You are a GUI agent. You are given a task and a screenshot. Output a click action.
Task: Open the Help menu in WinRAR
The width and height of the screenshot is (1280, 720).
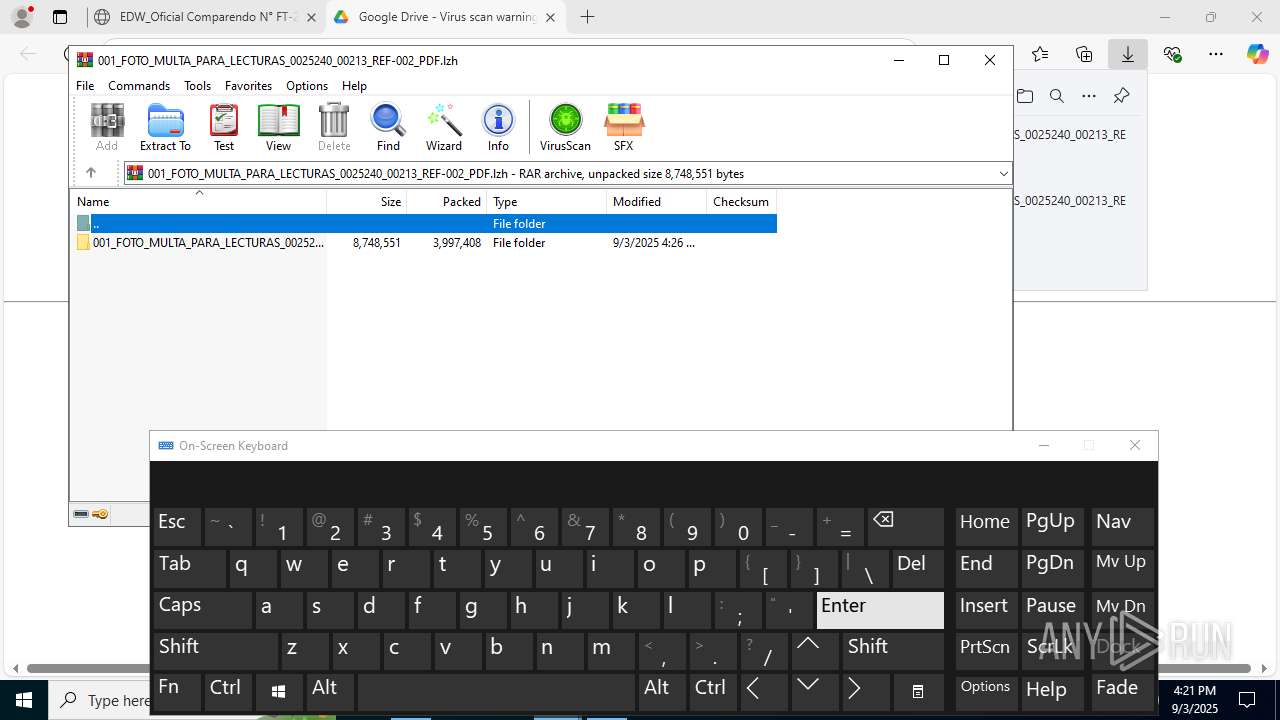354,86
